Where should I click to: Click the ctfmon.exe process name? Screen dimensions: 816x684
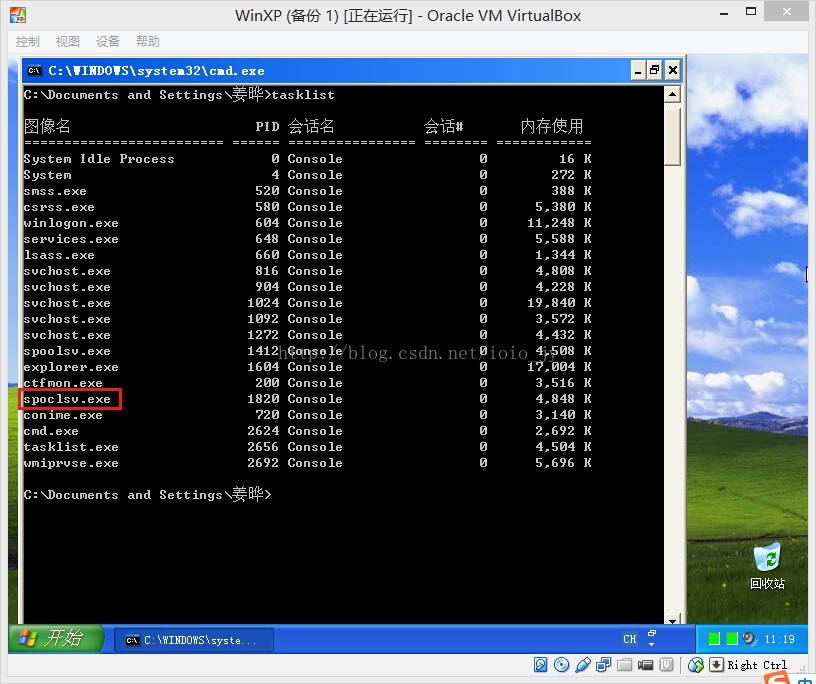(63, 383)
